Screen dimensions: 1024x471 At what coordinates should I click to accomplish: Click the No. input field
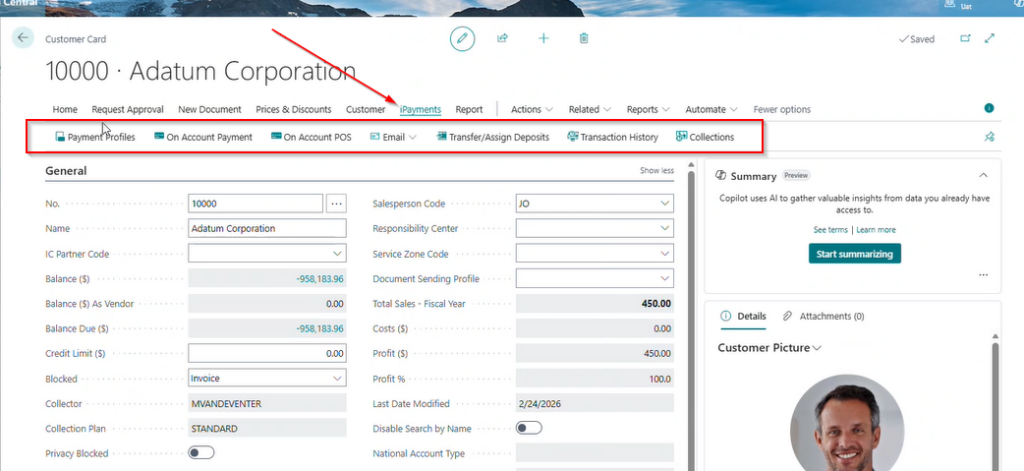[255, 204]
